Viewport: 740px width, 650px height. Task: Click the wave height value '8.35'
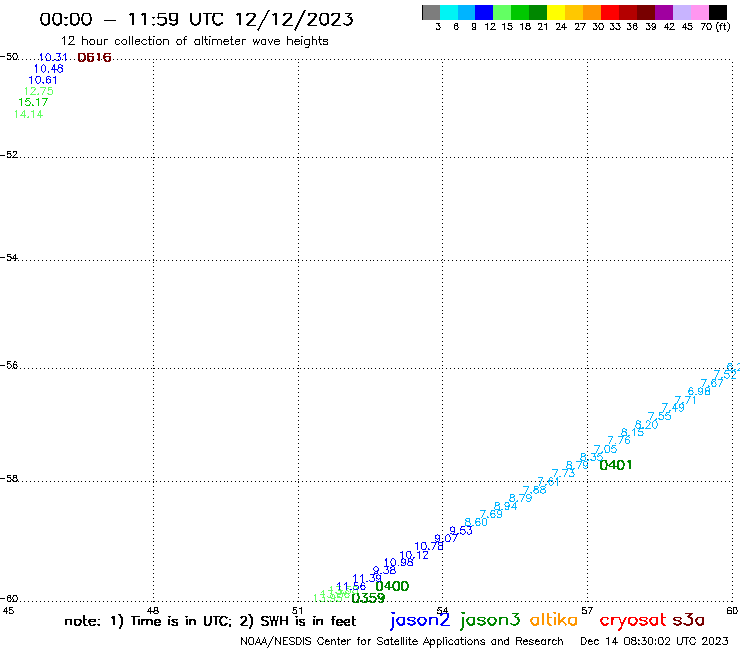point(591,457)
